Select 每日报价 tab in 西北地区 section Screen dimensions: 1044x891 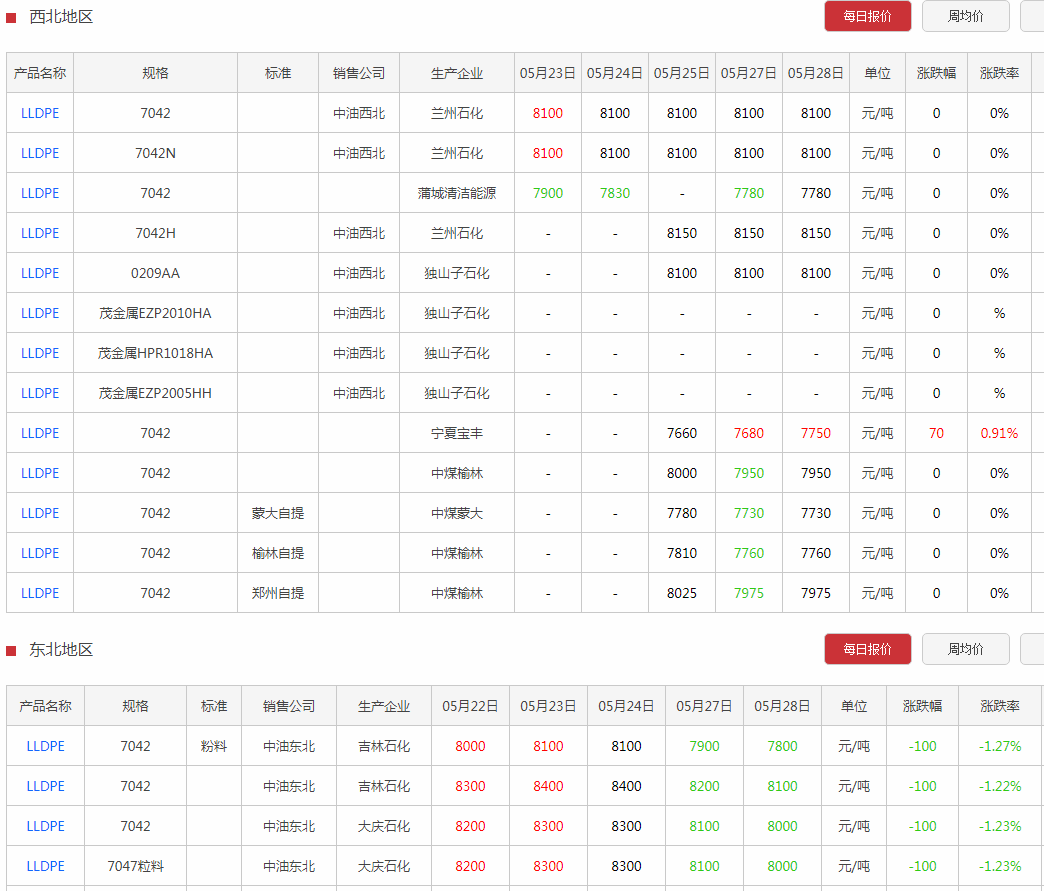pyautogui.click(x=867, y=16)
